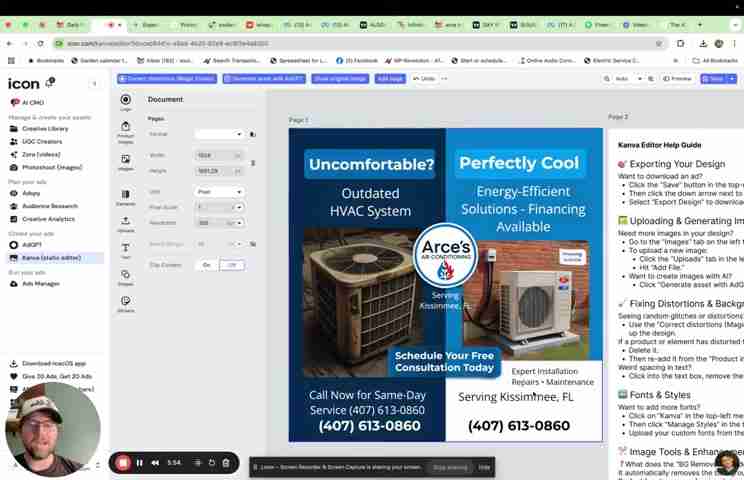744x480 pixels.
Task: Reload the browser page
Action: (40, 44)
